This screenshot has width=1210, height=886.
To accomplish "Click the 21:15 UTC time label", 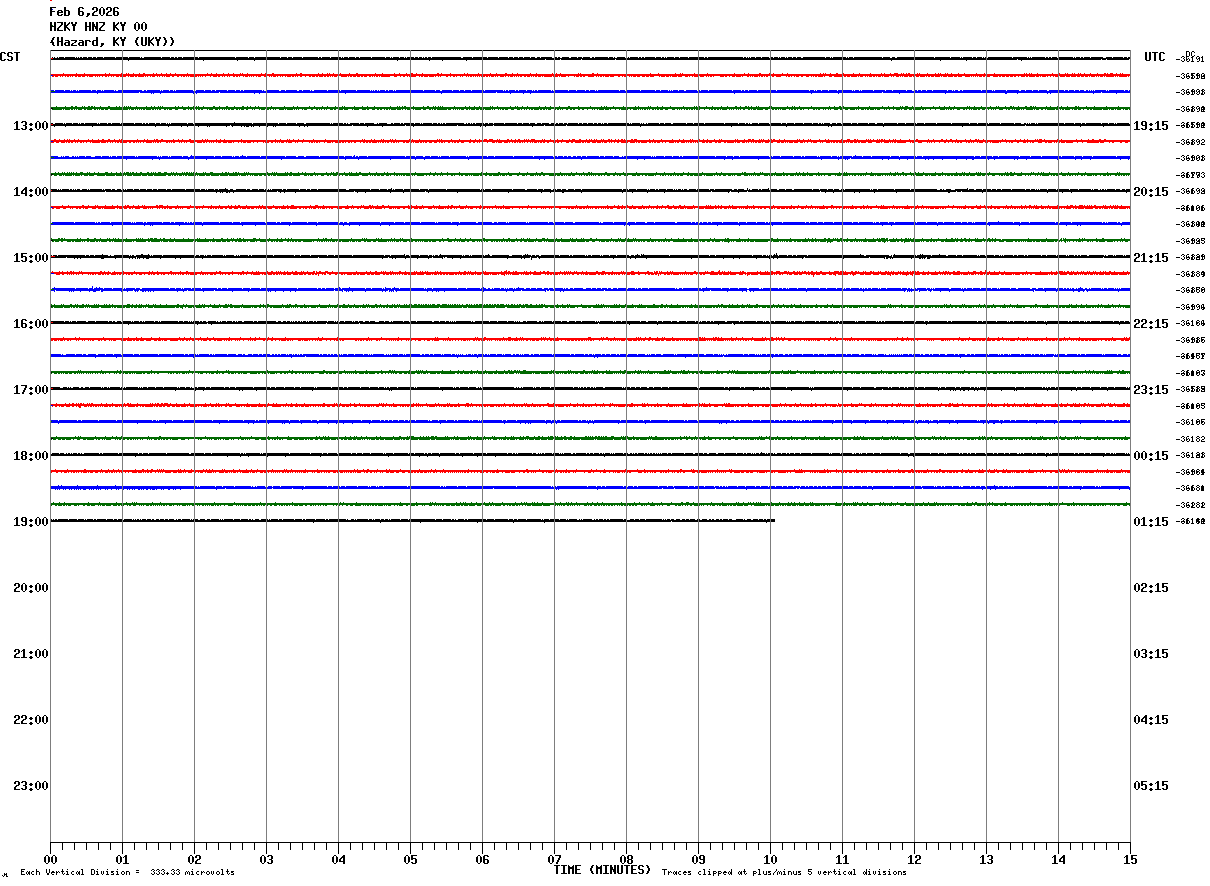I will coord(1151,258).
